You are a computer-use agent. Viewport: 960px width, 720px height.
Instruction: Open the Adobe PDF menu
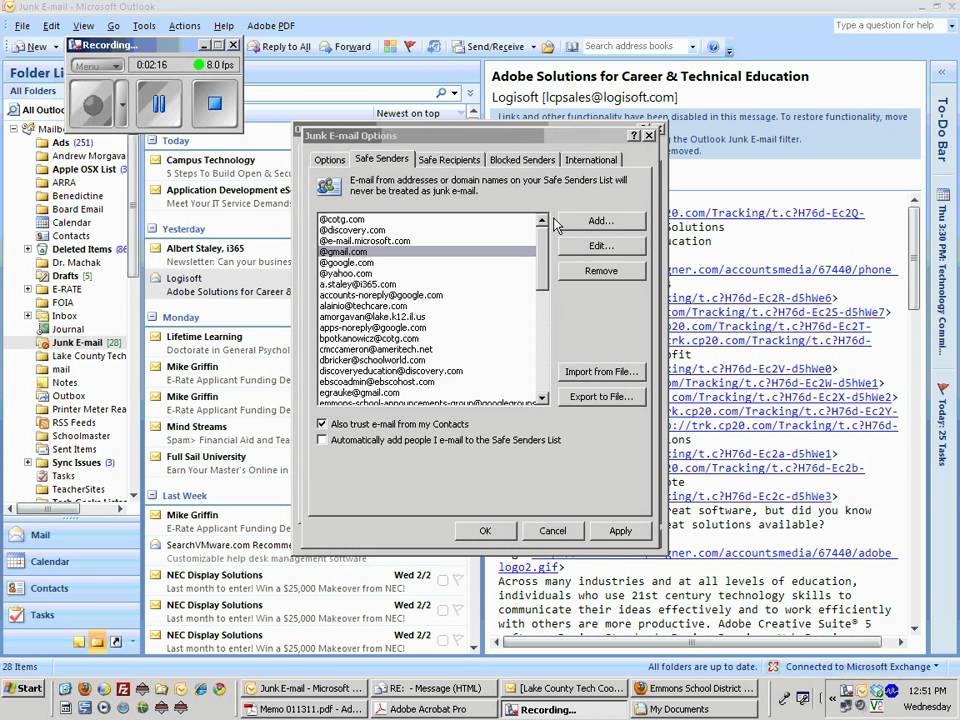tap(271, 26)
